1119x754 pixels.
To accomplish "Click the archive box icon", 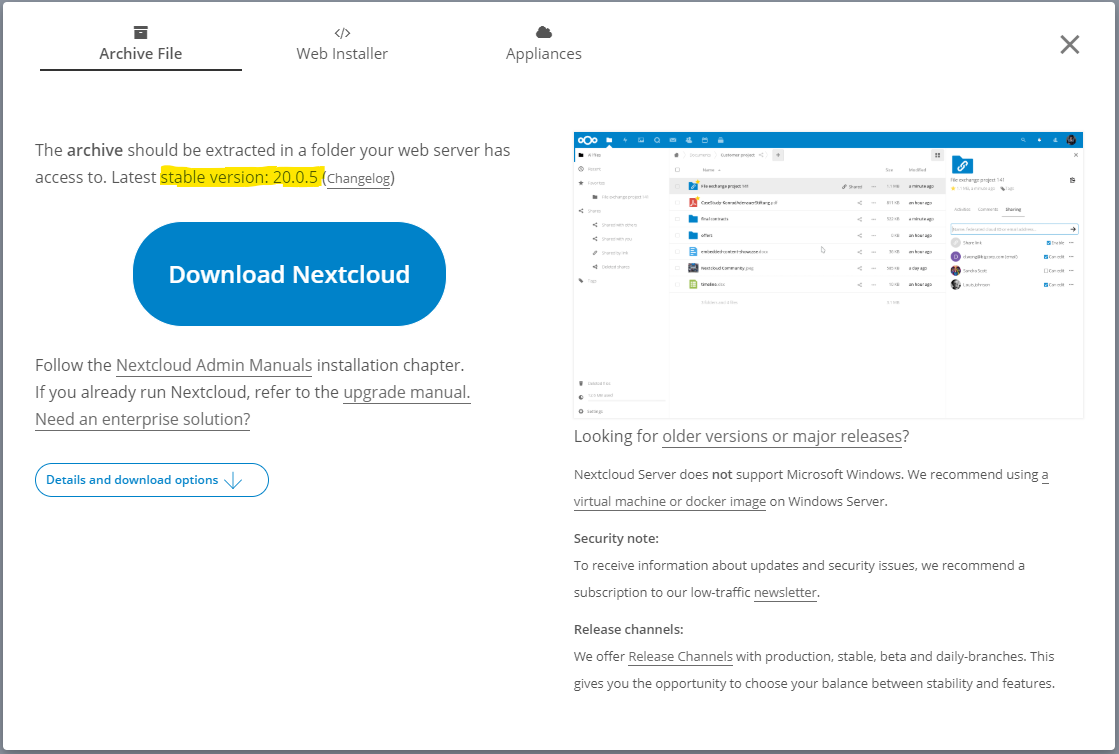I will 141,32.
